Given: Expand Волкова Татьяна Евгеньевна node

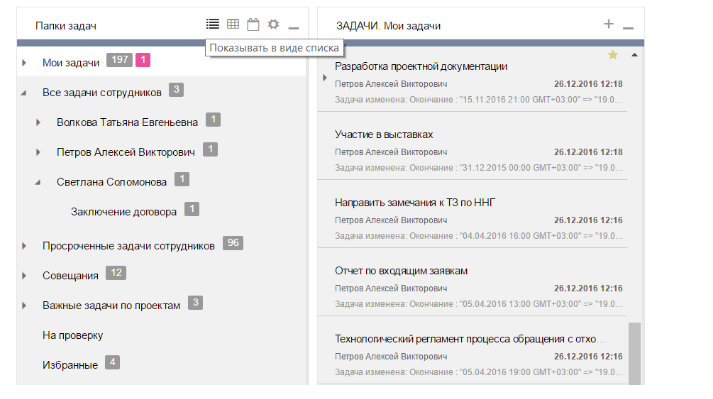Looking at the screenshot, I should pos(38,122).
